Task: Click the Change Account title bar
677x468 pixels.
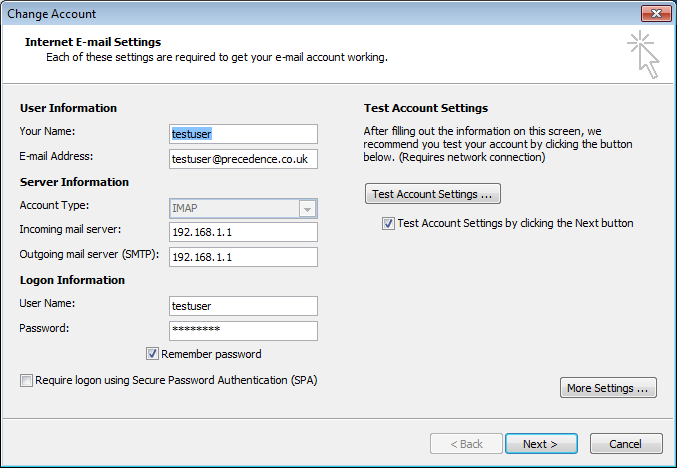Action: click(x=300, y=13)
